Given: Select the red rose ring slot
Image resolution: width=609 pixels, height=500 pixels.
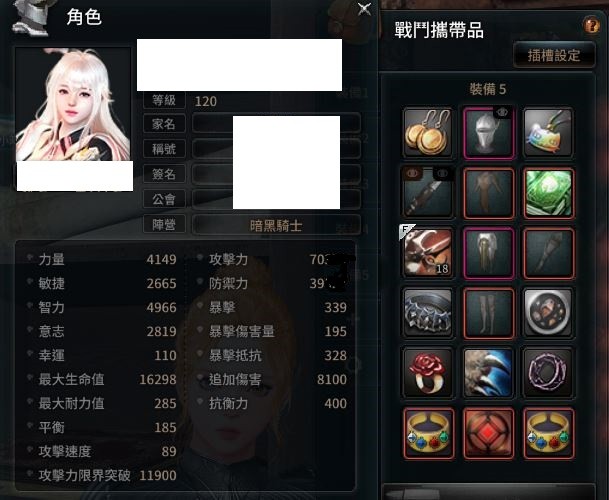Looking at the screenshot, I should pos(428,373).
